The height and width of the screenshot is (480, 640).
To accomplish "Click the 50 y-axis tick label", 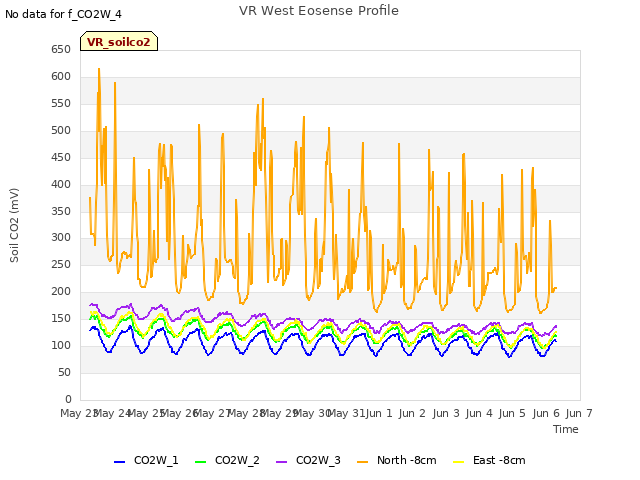I will click(64, 372).
